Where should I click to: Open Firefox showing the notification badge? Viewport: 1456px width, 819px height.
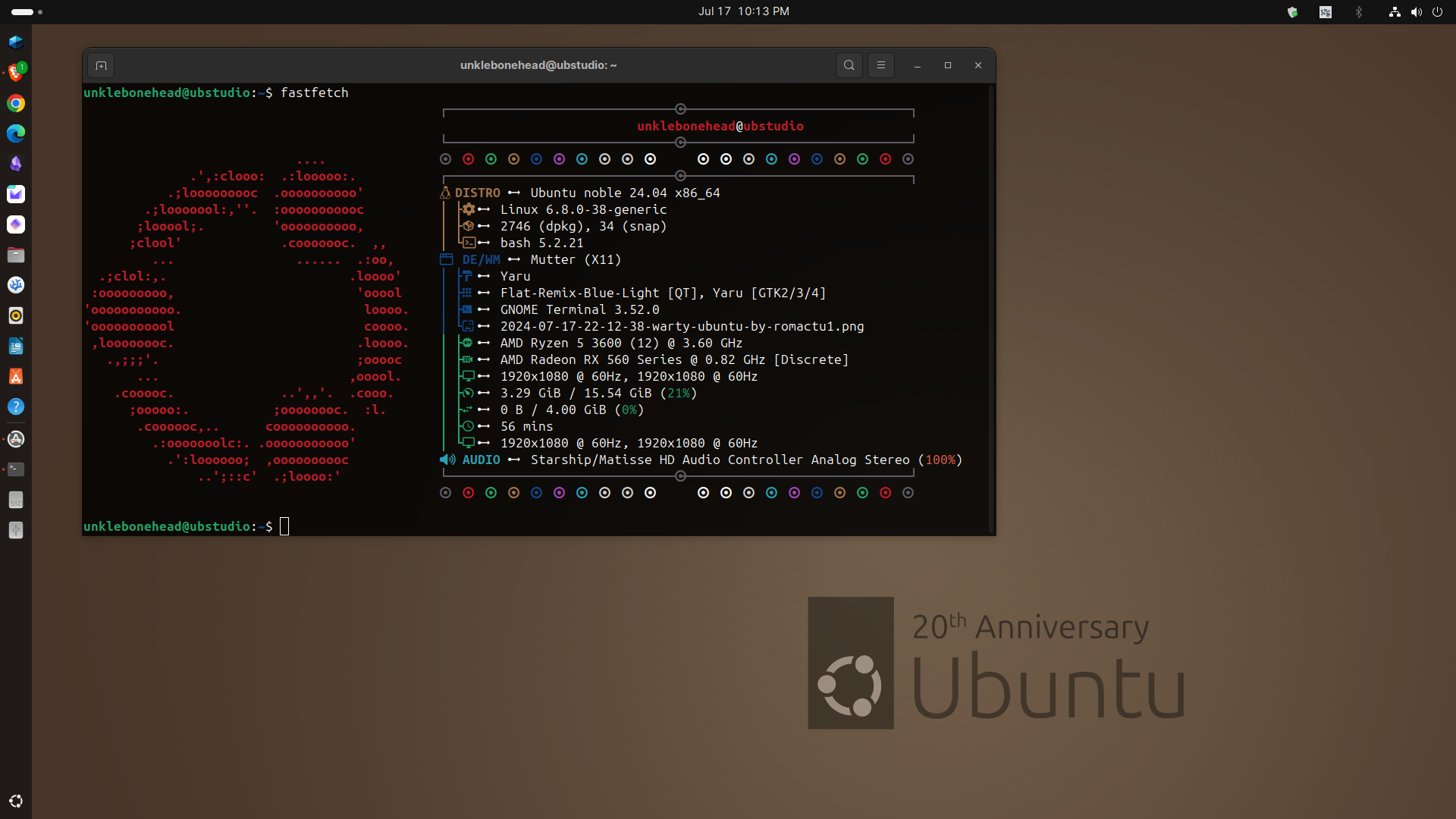[16, 73]
